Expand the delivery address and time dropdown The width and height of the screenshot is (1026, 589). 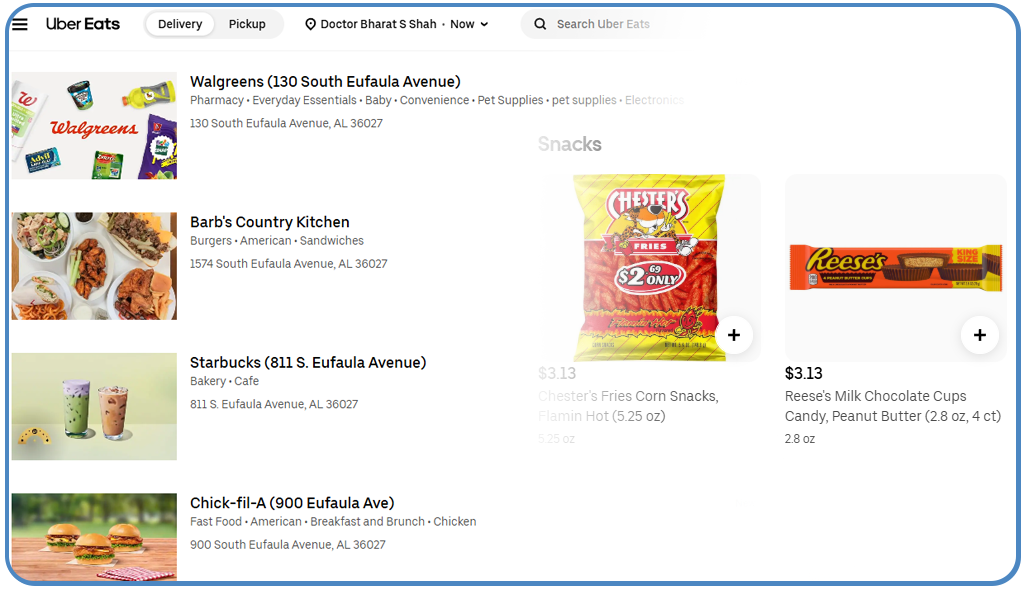[485, 24]
